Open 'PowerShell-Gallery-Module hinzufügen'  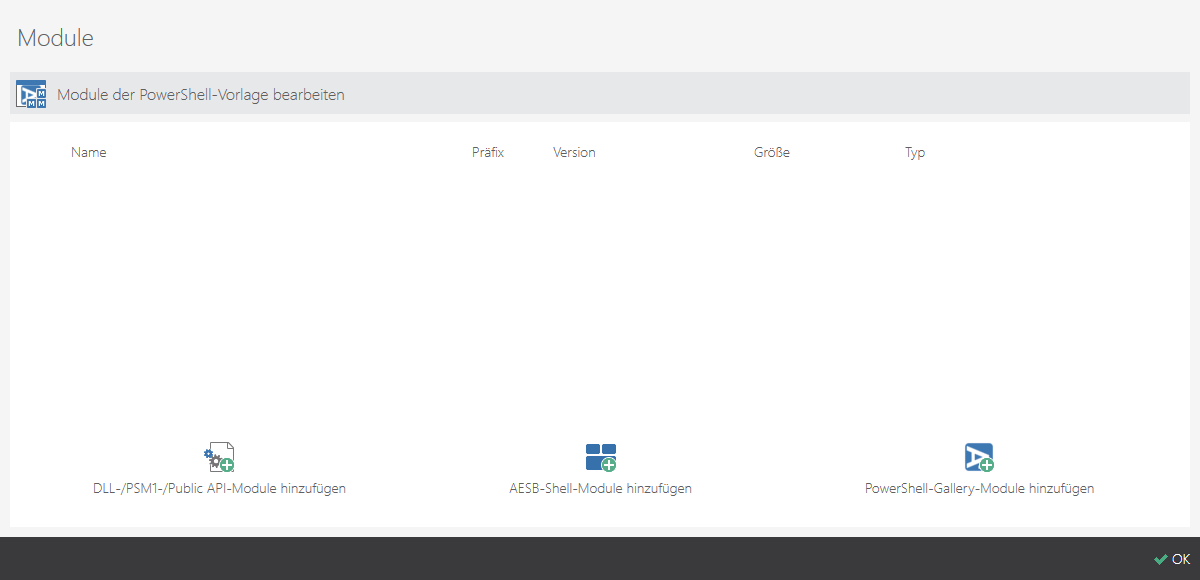[979, 488]
